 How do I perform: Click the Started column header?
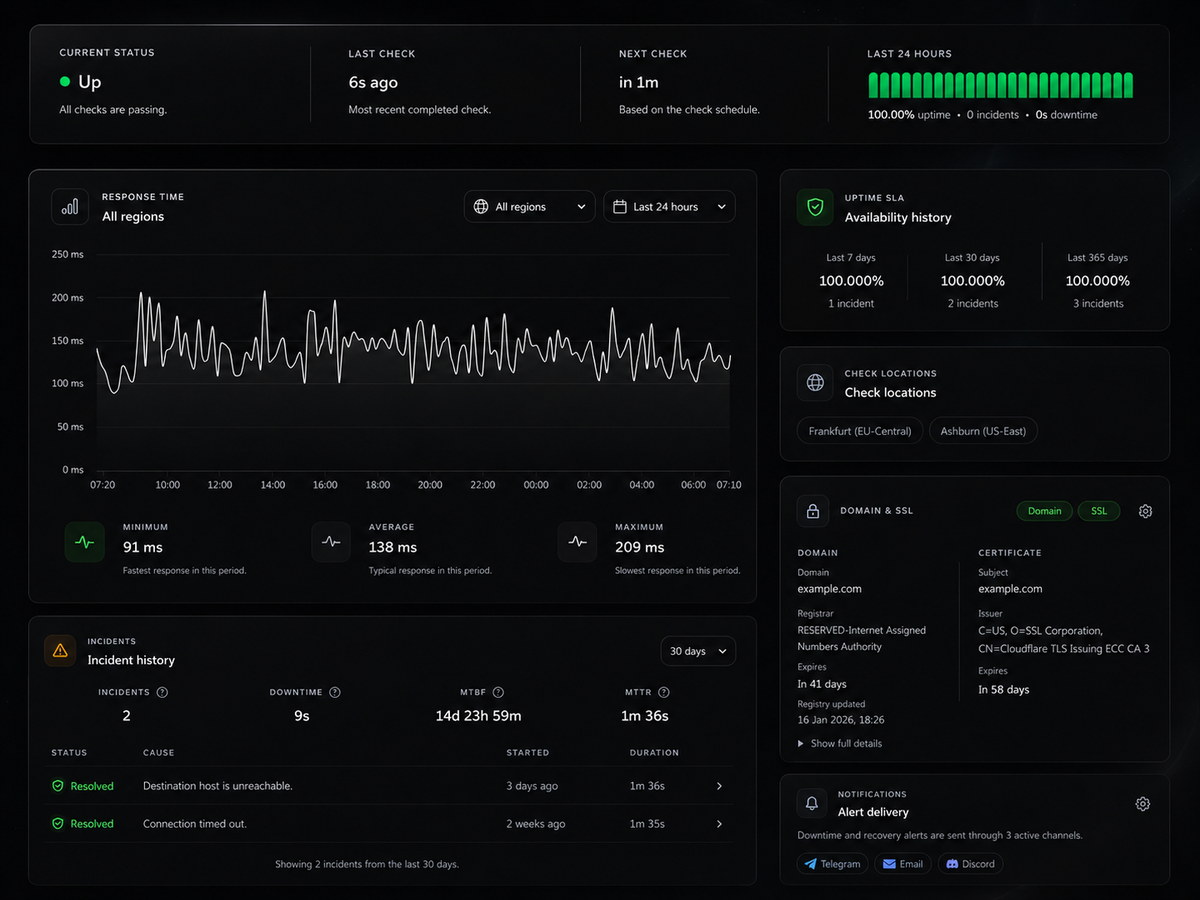click(x=528, y=753)
